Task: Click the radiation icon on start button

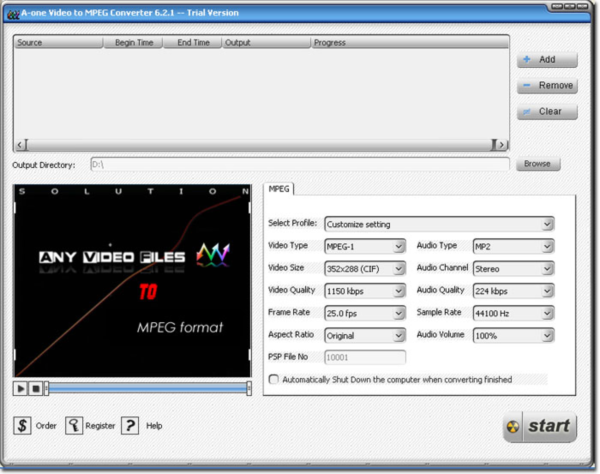Action: [513, 427]
